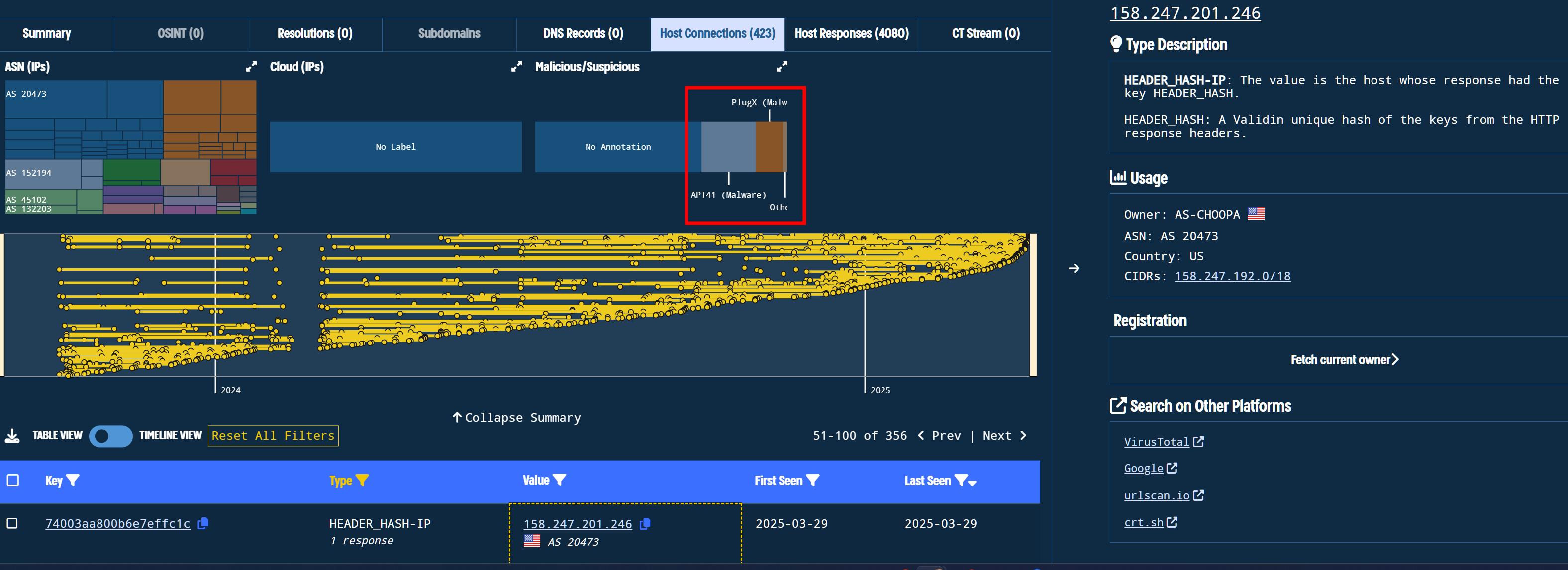Open 158.247.201.246 link in Value column
This screenshot has width=1568, height=570.
(x=578, y=524)
